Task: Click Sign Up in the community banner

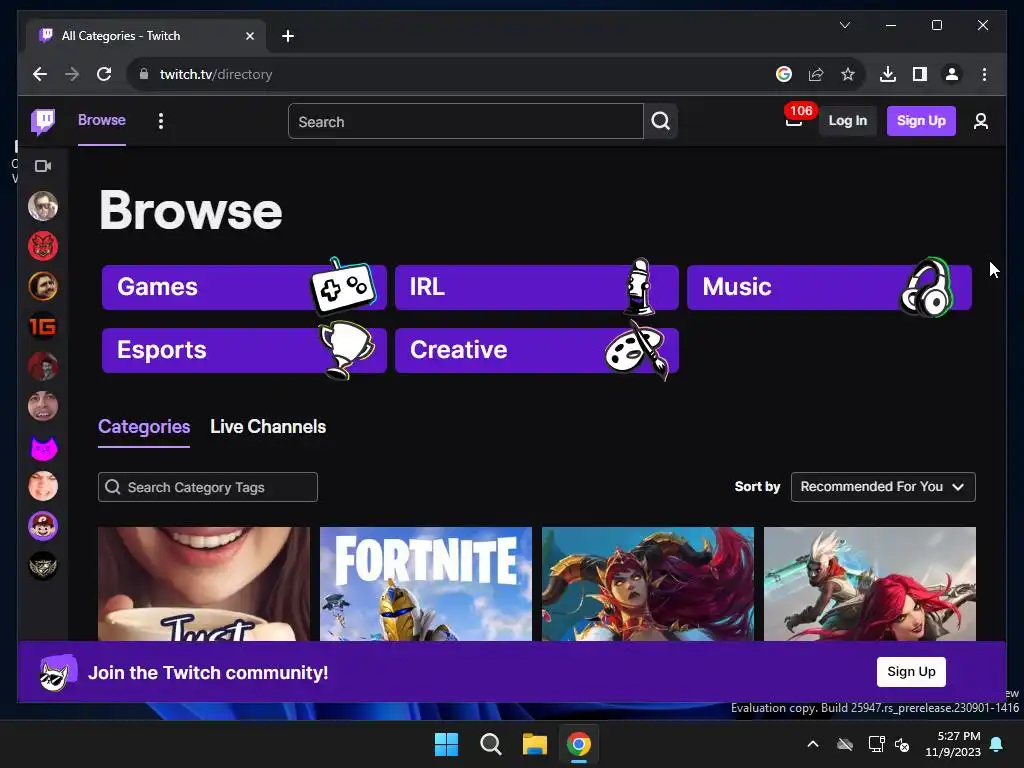Action: [911, 671]
